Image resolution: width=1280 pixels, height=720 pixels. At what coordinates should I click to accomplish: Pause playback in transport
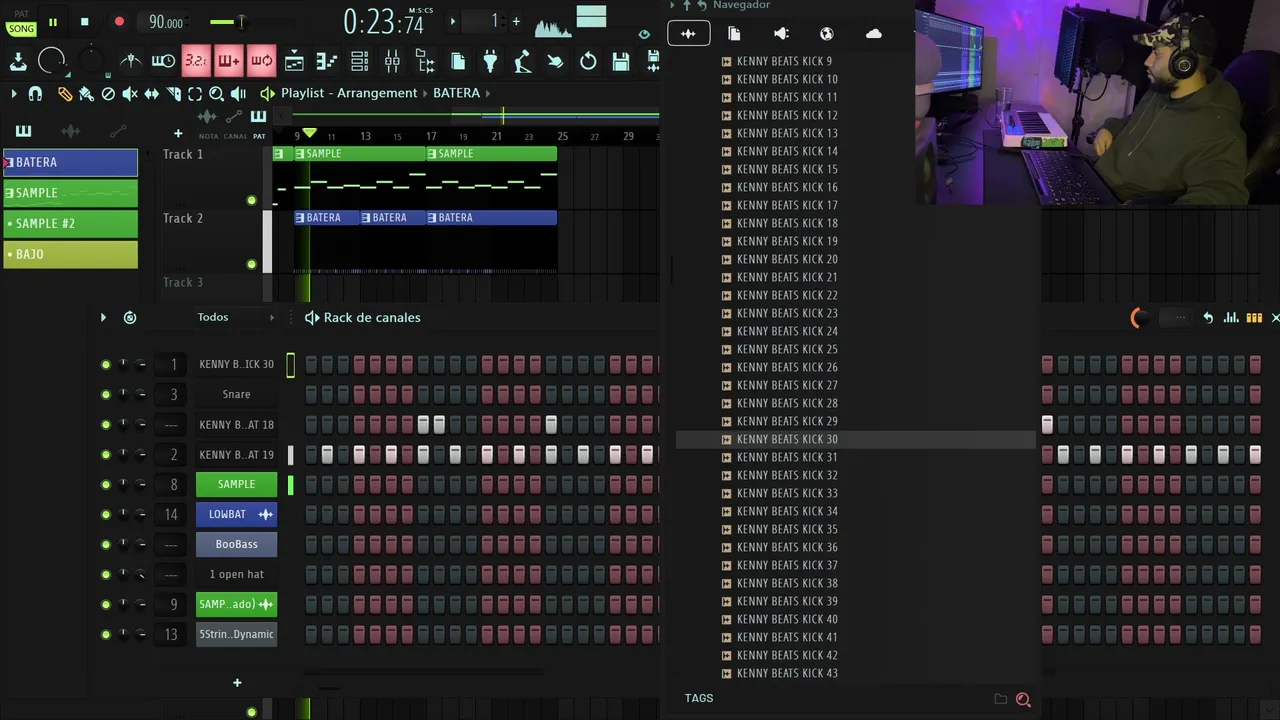click(53, 22)
